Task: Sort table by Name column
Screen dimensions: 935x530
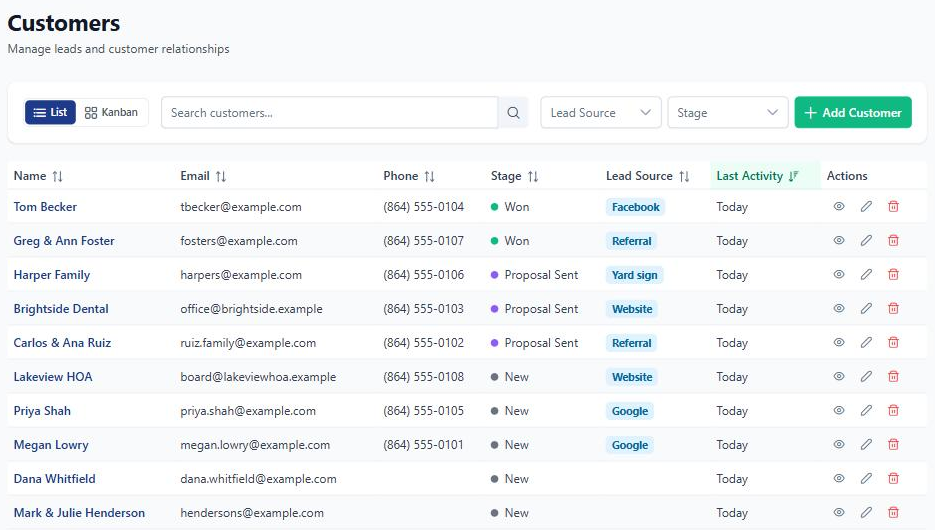Action: [38, 176]
